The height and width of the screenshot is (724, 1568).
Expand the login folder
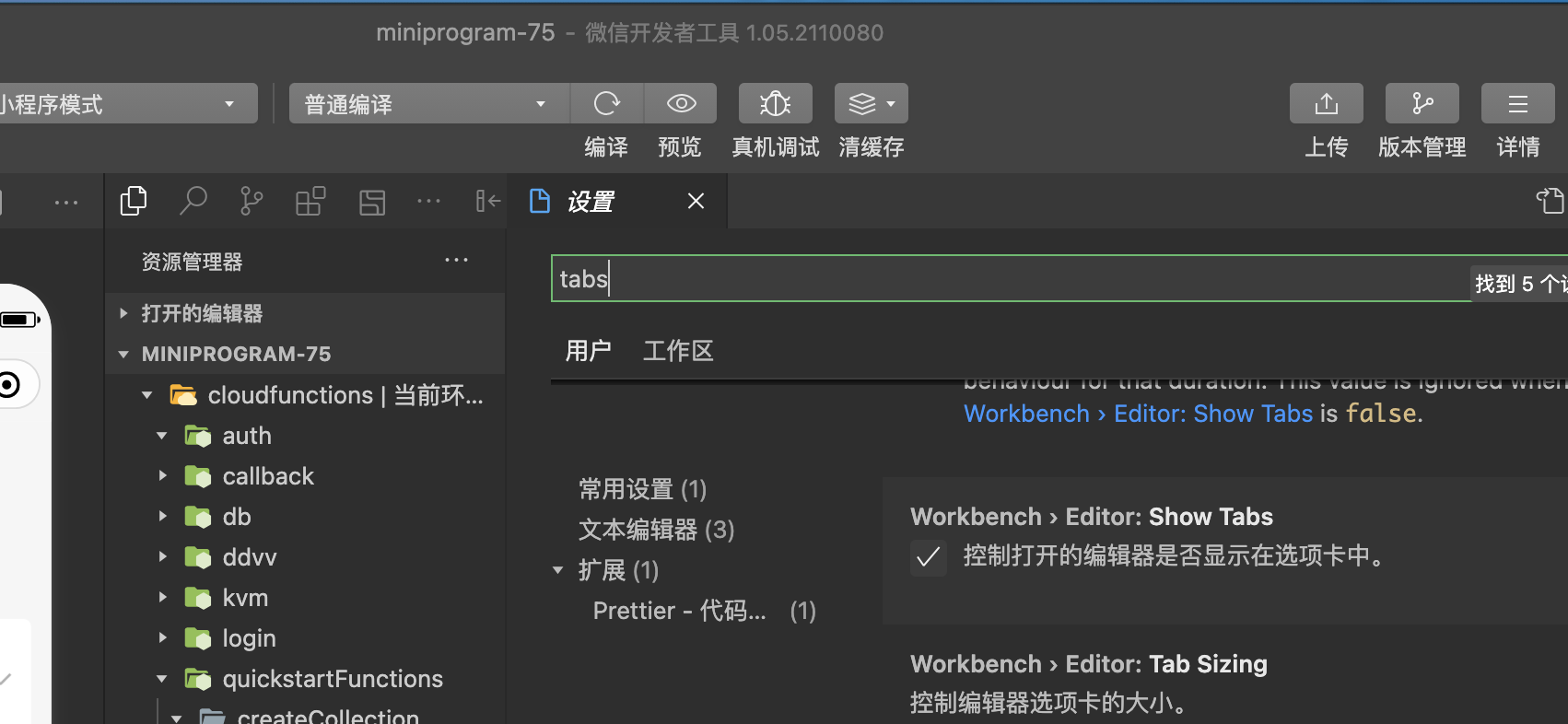tap(162, 638)
